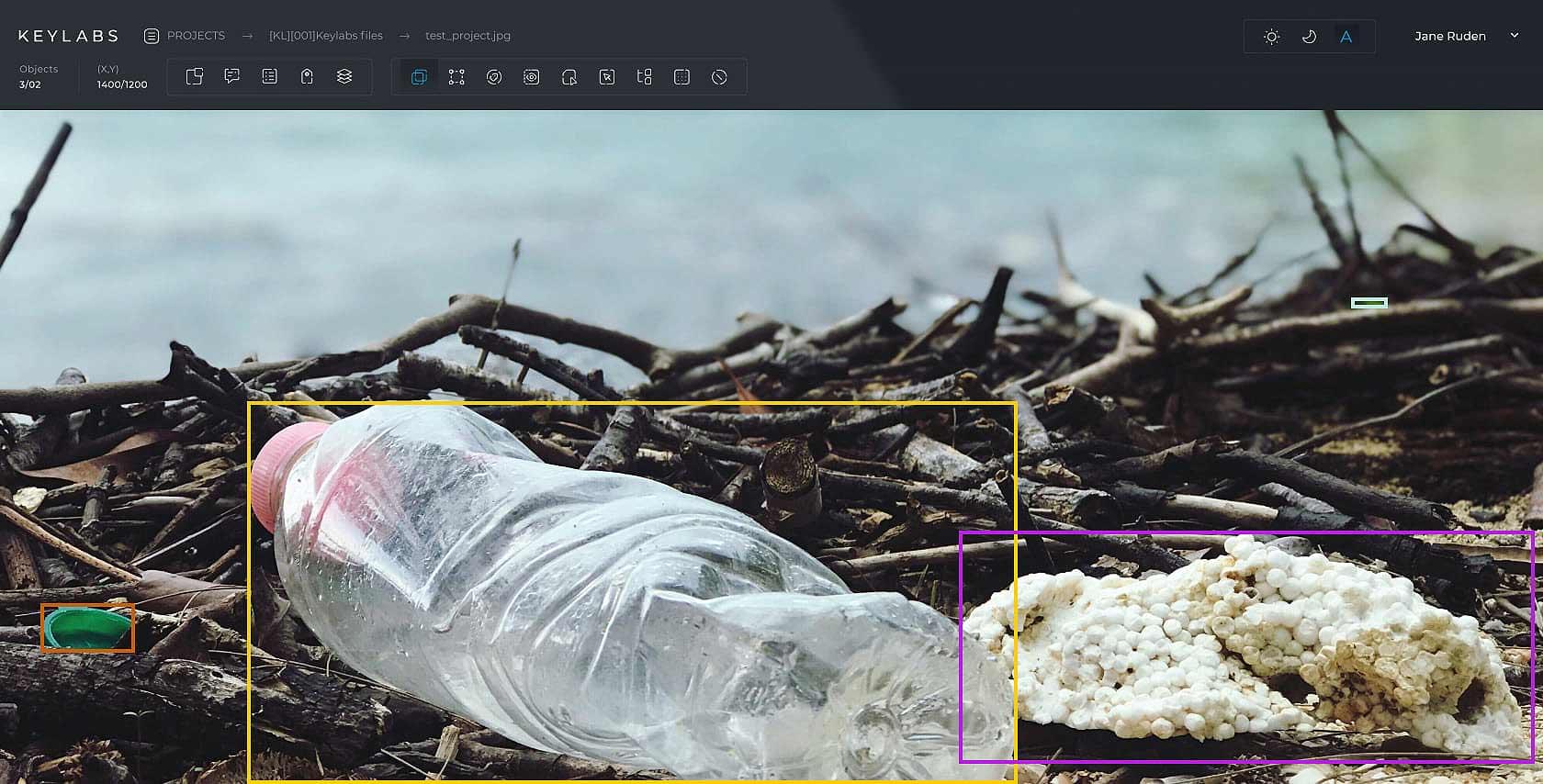1543x784 pixels.
Task: Select the small green rectangle annotation
Action: point(1368,303)
